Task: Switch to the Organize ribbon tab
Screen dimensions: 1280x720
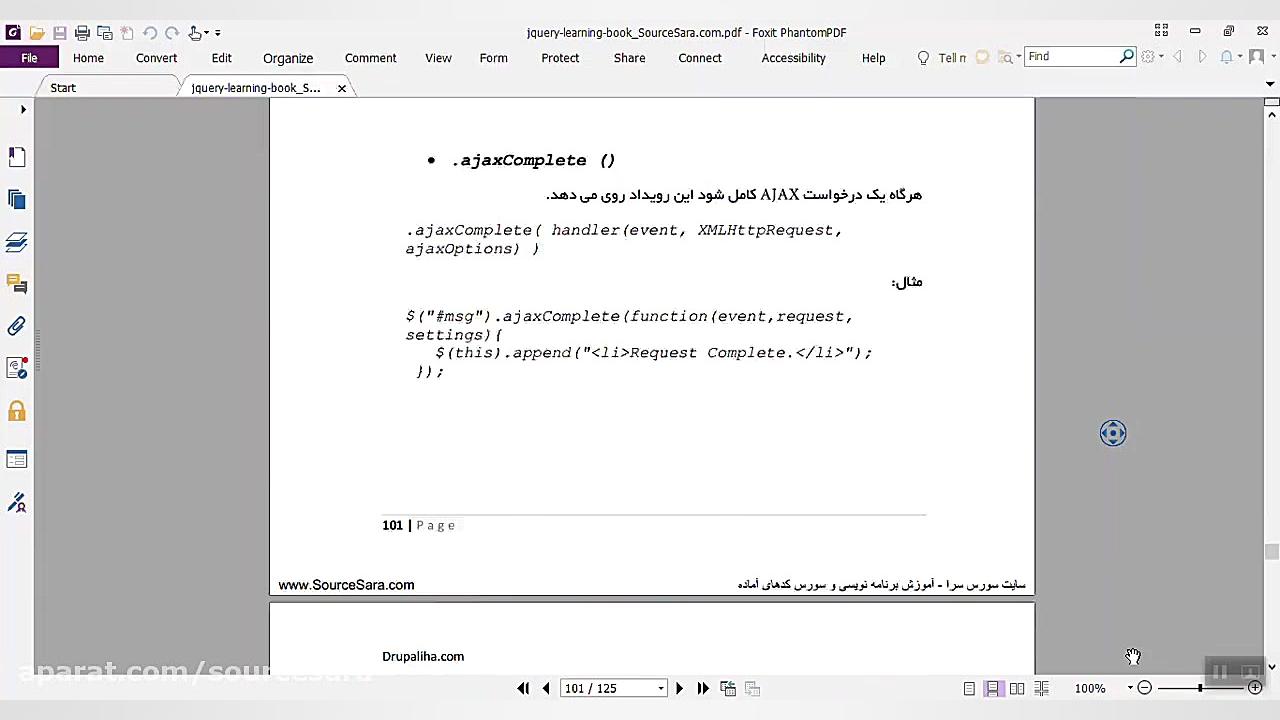Action: [288, 58]
